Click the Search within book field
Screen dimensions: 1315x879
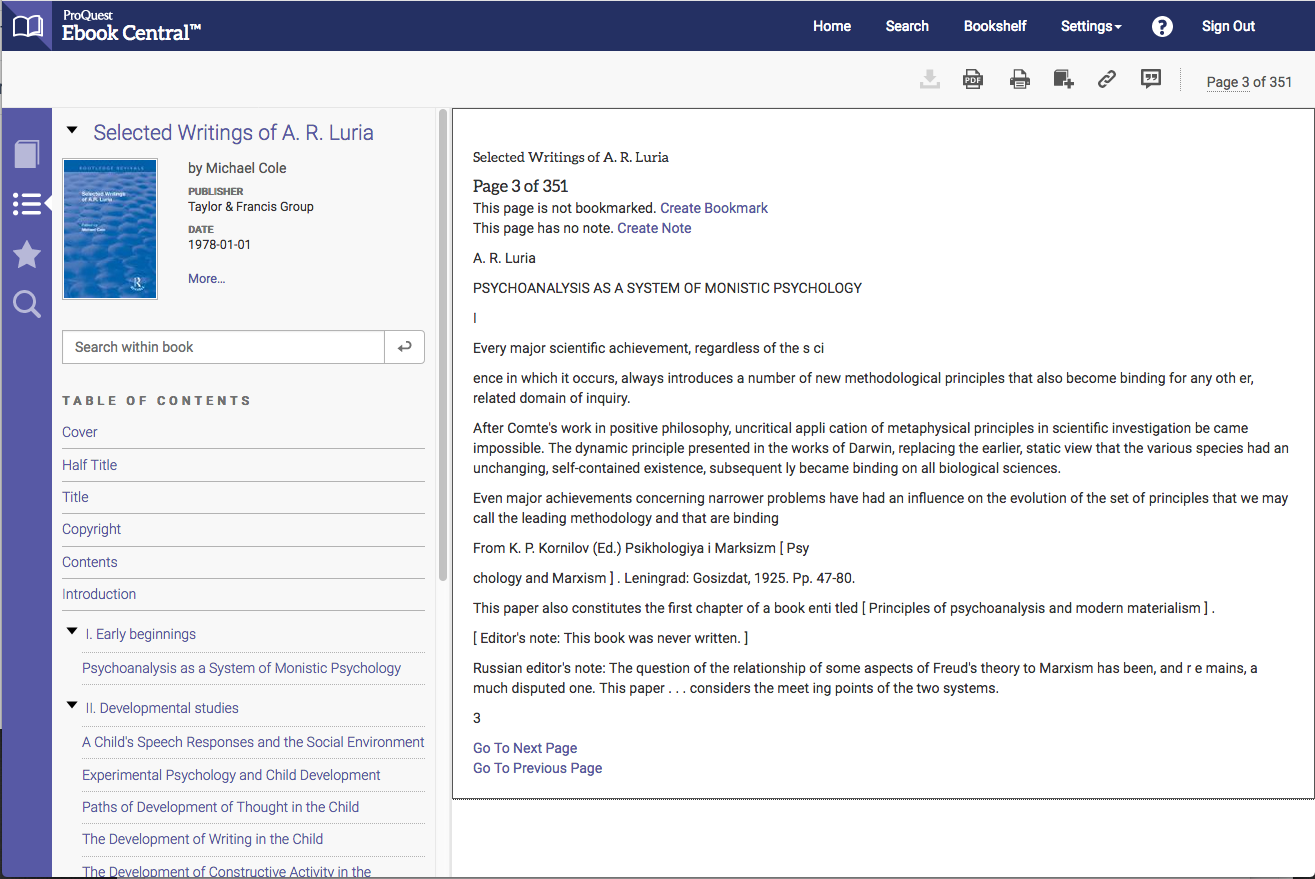point(223,347)
